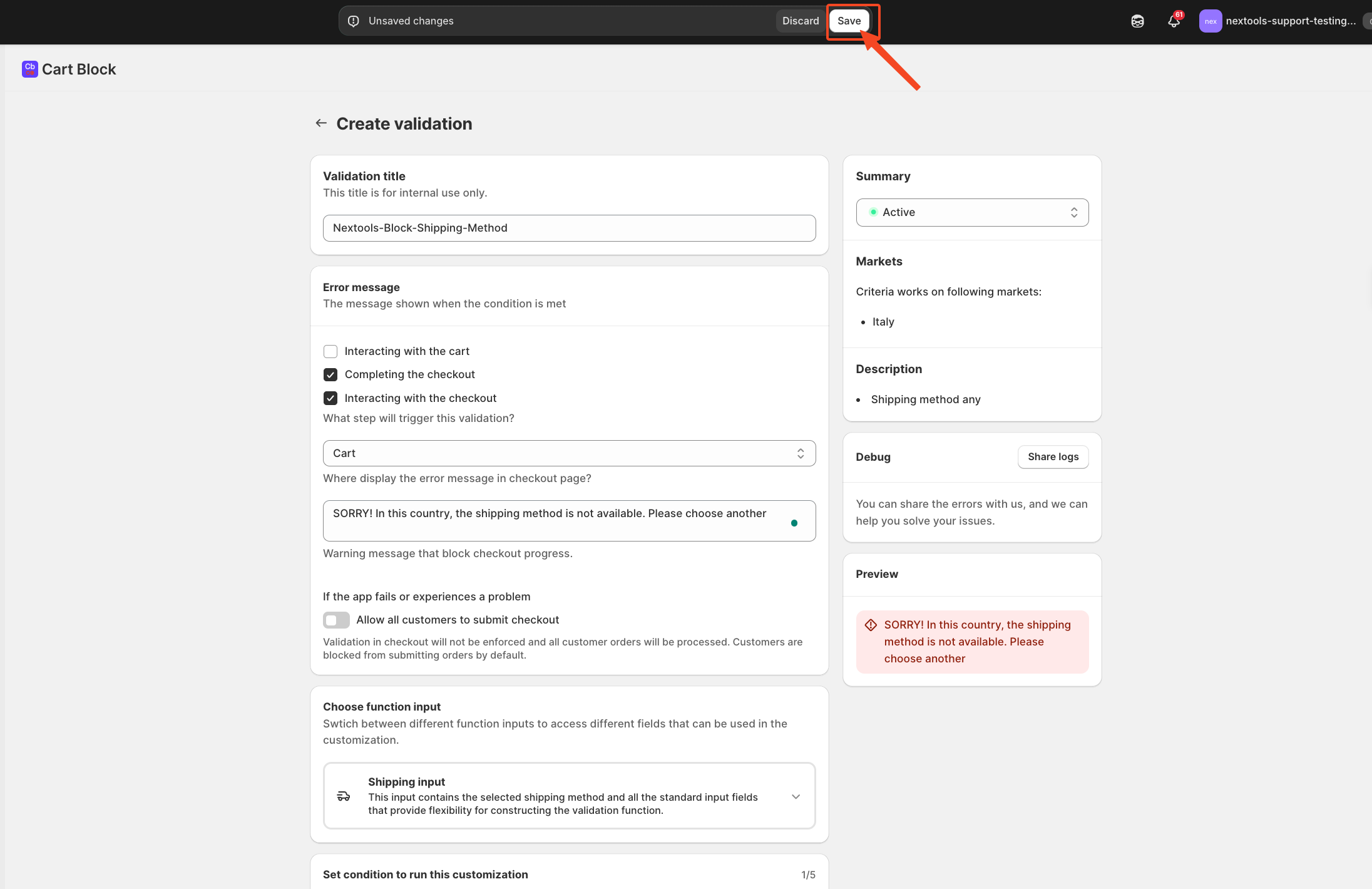This screenshot has height=889, width=1372.
Task: Click the unsaved changes alert icon
Action: point(354,21)
